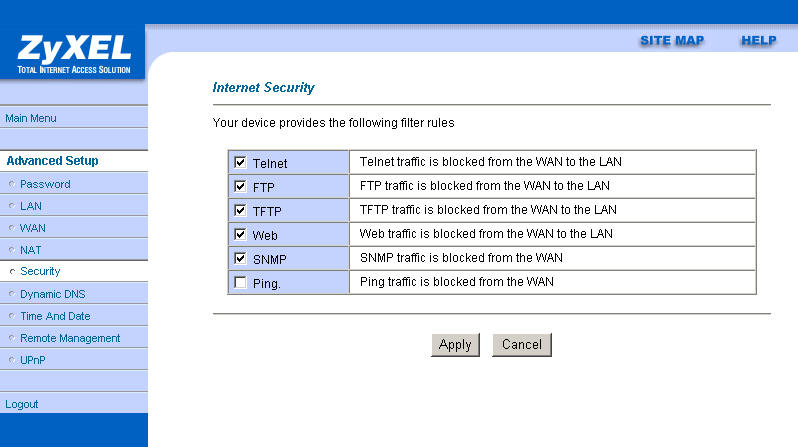Select LAN in the sidebar
This screenshot has width=798, height=447.
coord(31,206)
